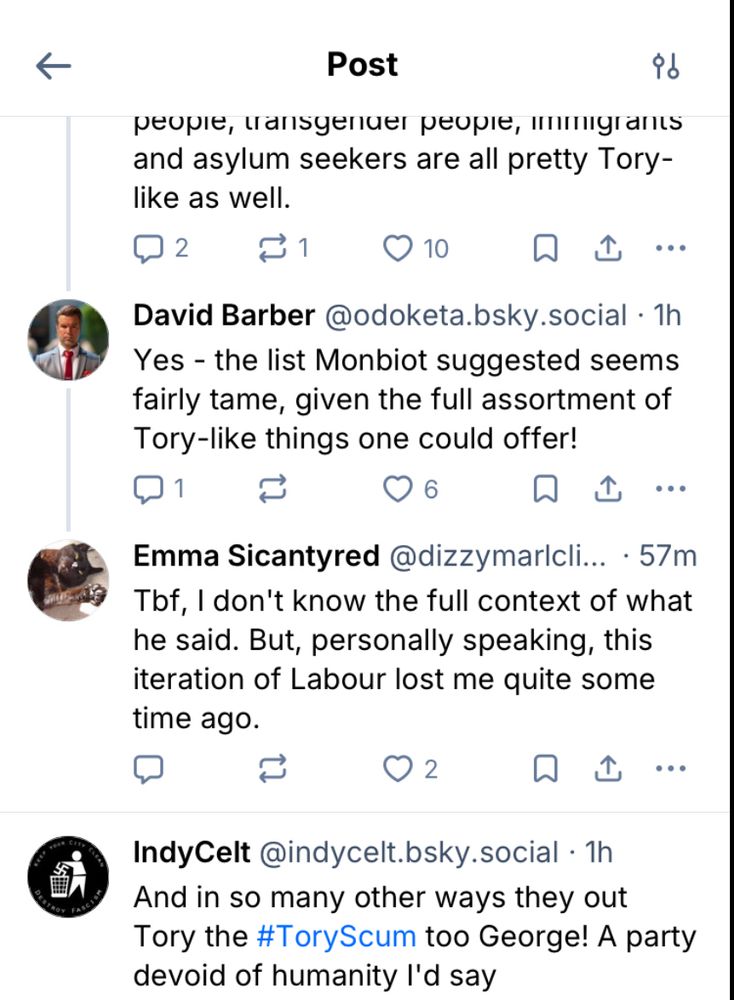Image resolution: width=734 pixels, height=1000 pixels.
Task: Go back using the left arrow
Action: 54,66
